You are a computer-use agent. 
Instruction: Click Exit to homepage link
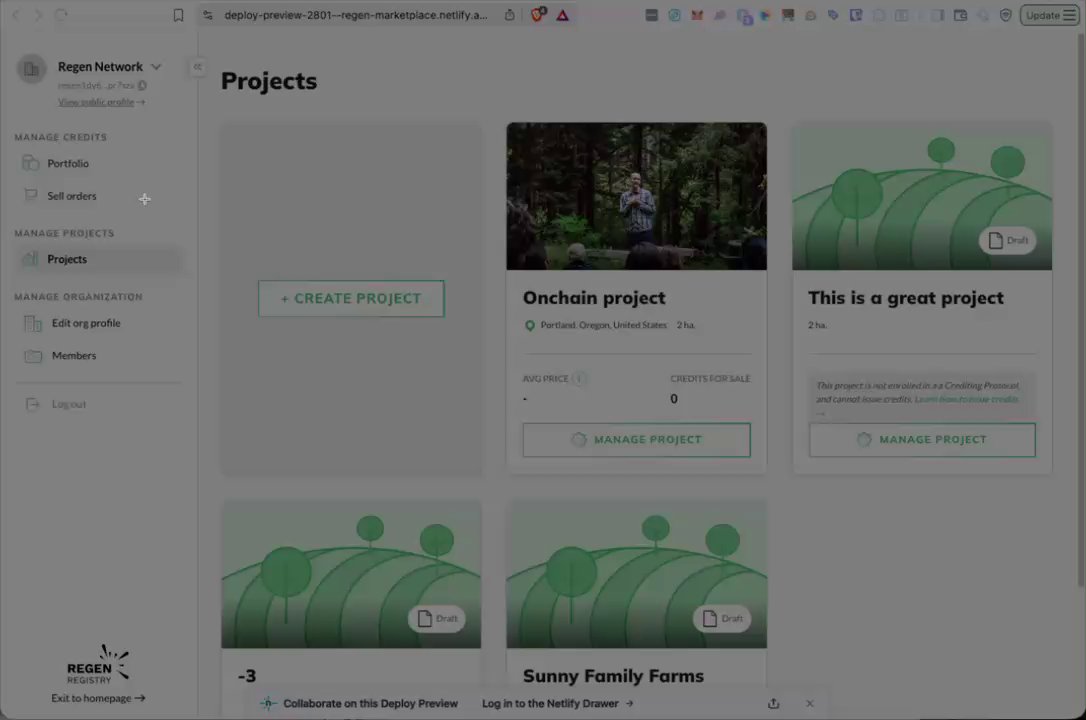[98, 698]
